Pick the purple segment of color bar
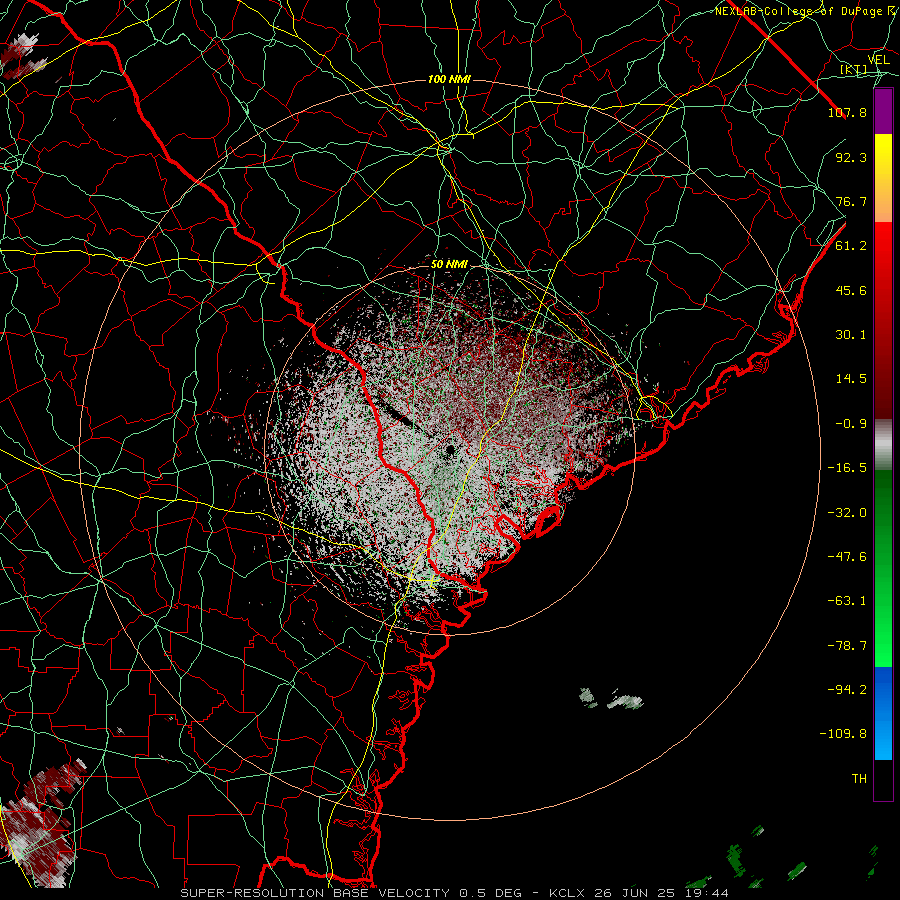The width and height of the screenshot is (900, 900). [x=883, y=111]
